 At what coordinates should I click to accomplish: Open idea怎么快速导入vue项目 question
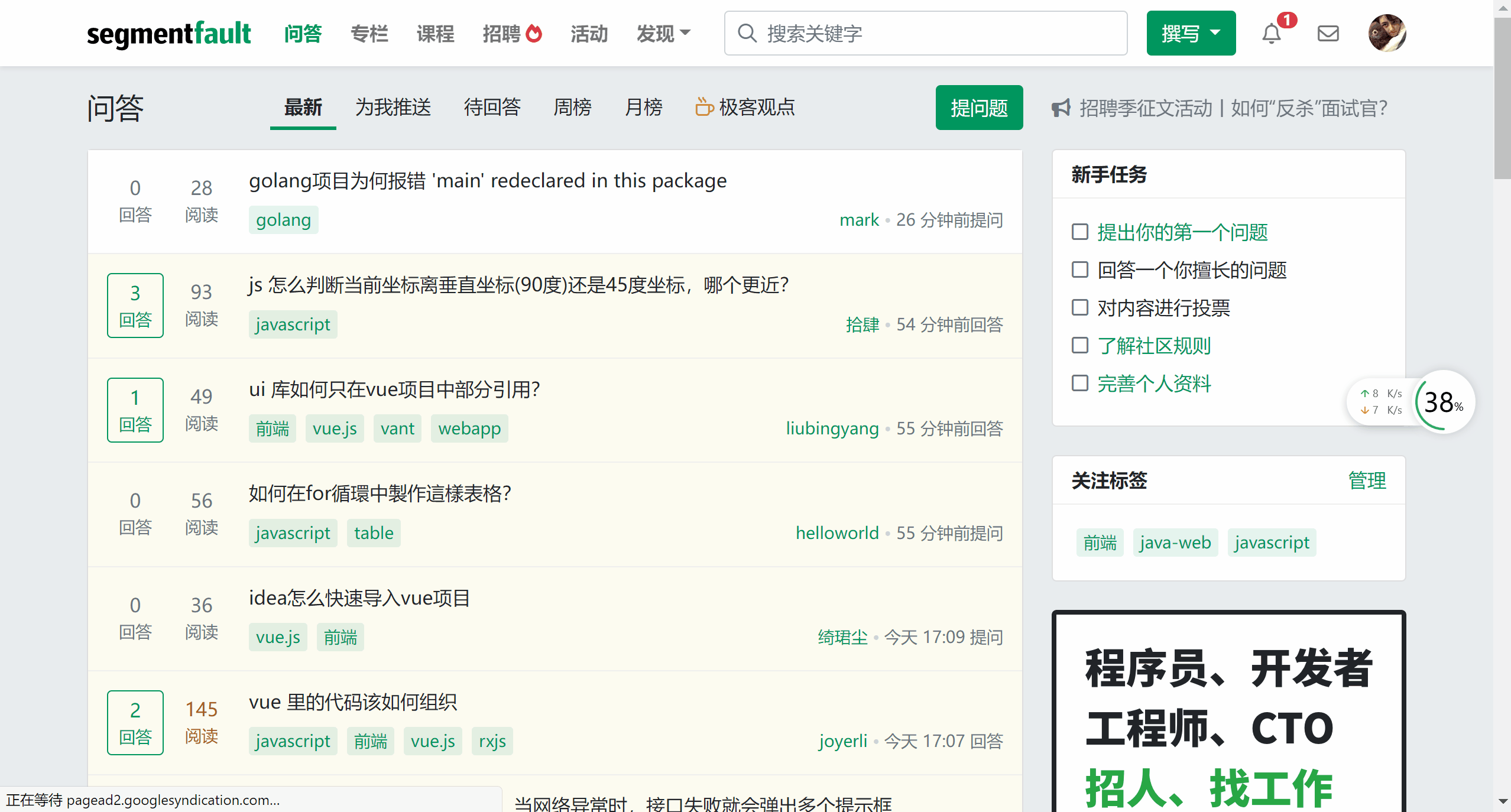[359, 598]
